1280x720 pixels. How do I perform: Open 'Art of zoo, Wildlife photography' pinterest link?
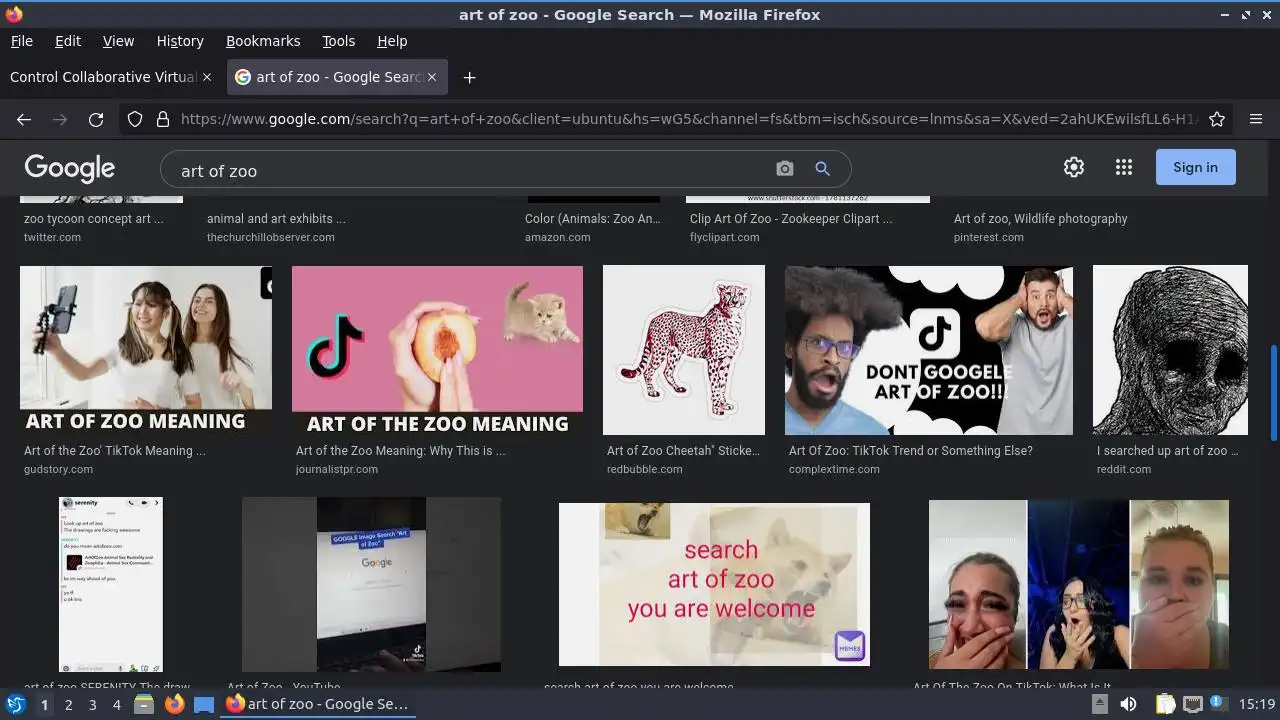click(x=1041, y=219)
